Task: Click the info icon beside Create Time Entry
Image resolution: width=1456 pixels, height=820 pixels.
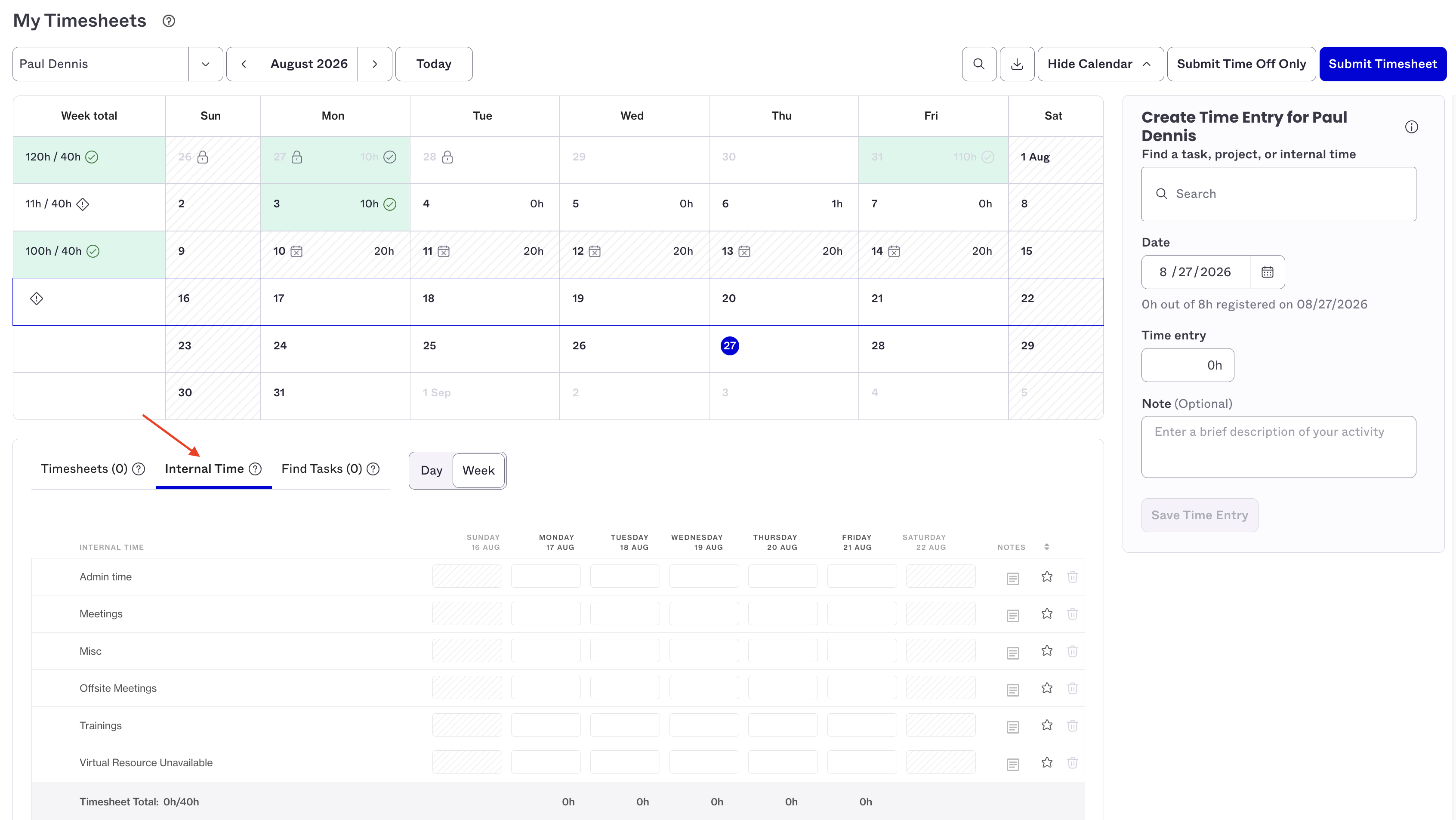Action: point(1411,126)
